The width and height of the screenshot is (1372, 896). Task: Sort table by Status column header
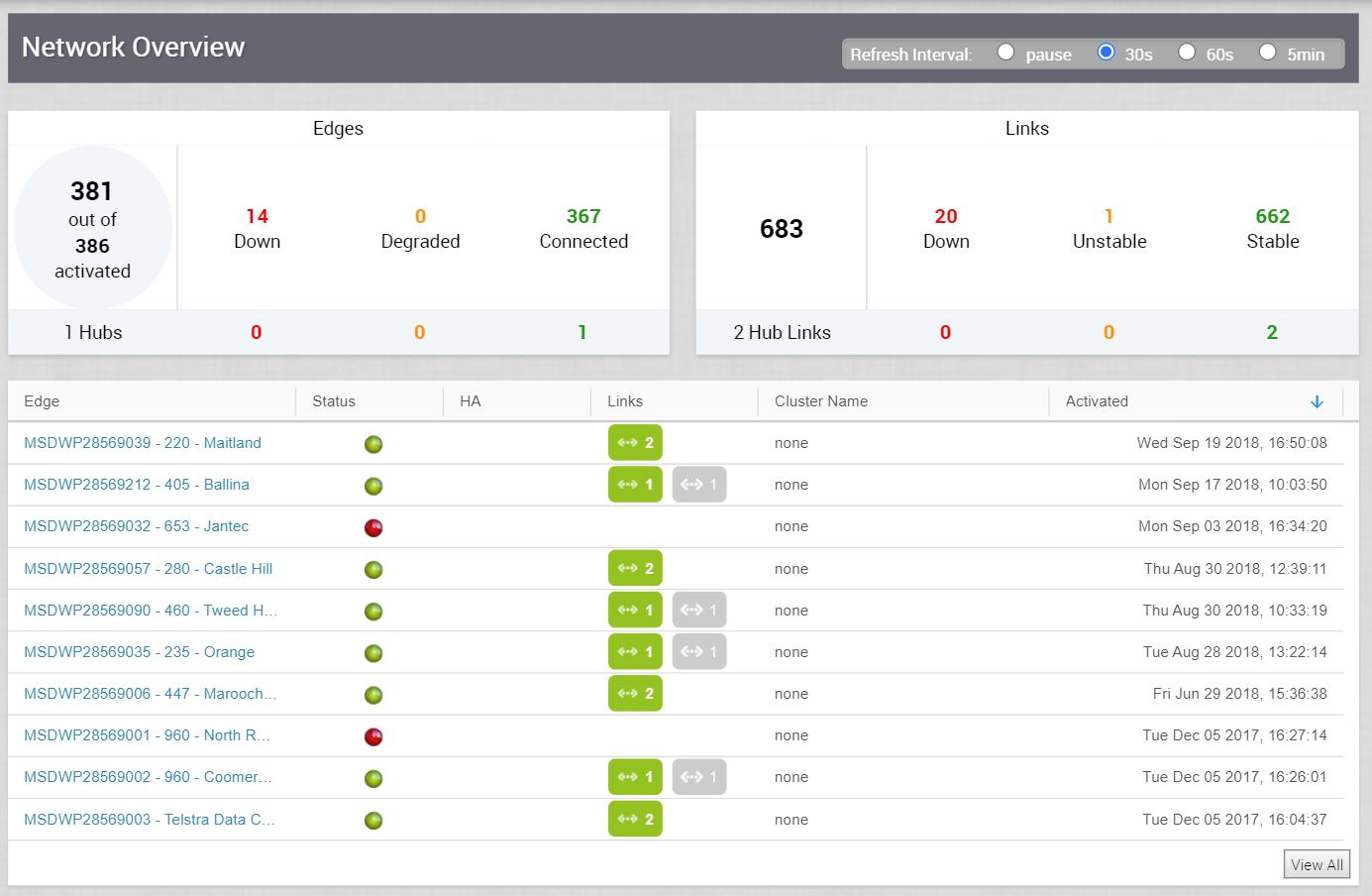click(x=334, y=401)
